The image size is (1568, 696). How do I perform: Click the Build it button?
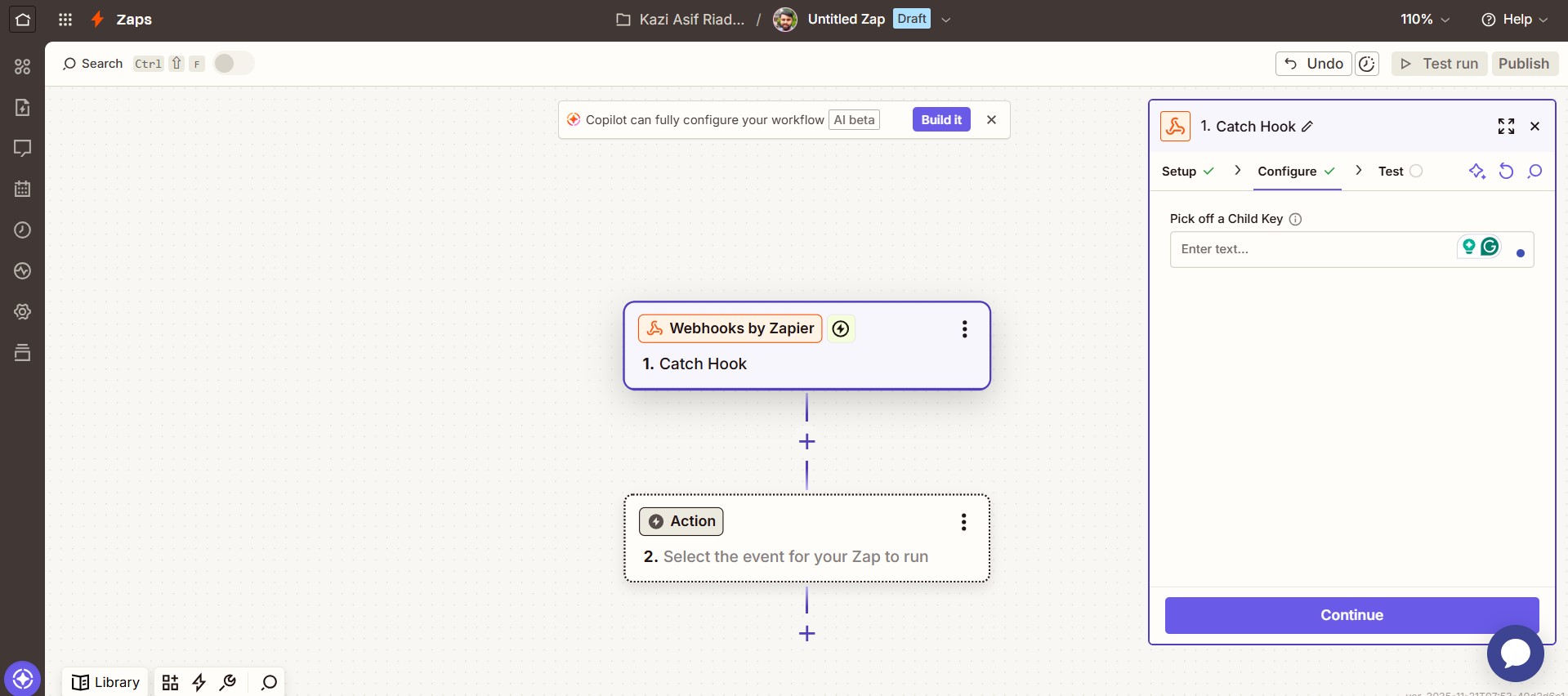point(940,120)
